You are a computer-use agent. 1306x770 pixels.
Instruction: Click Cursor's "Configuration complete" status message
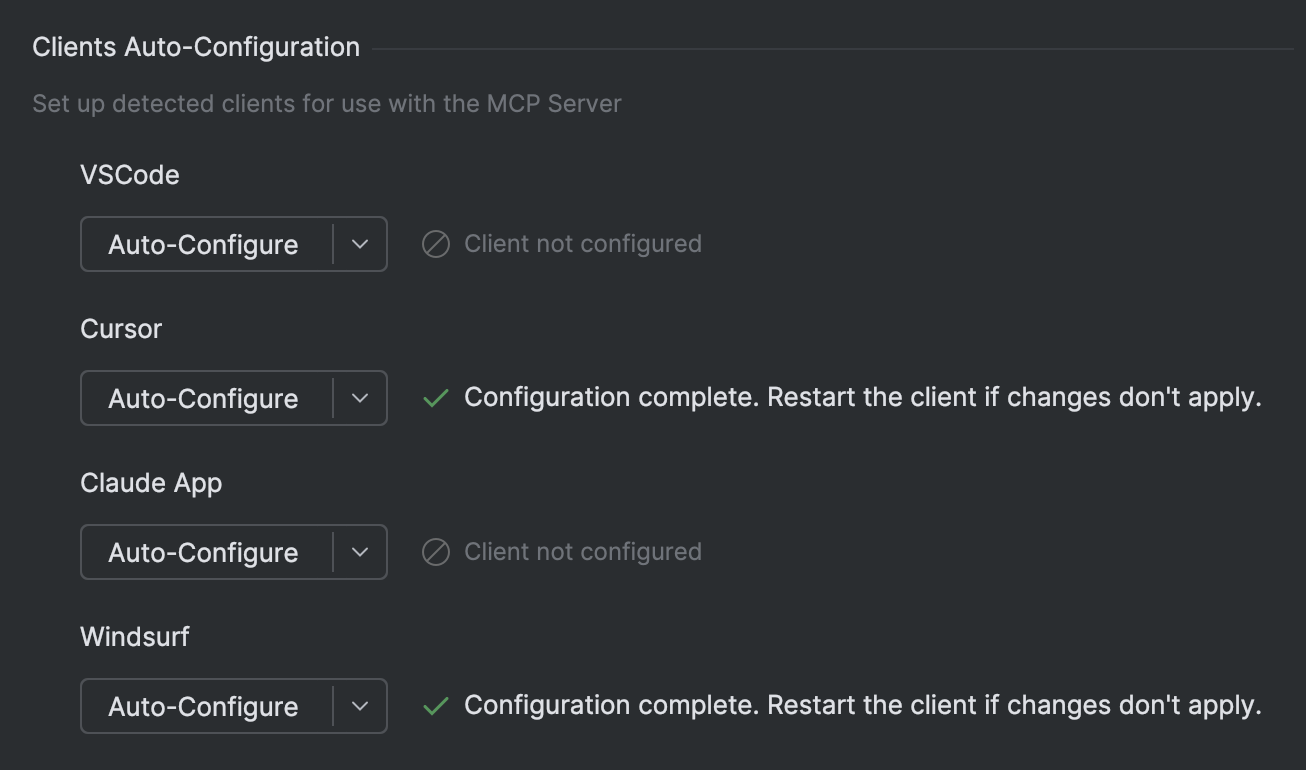click(x=862, y=398)
